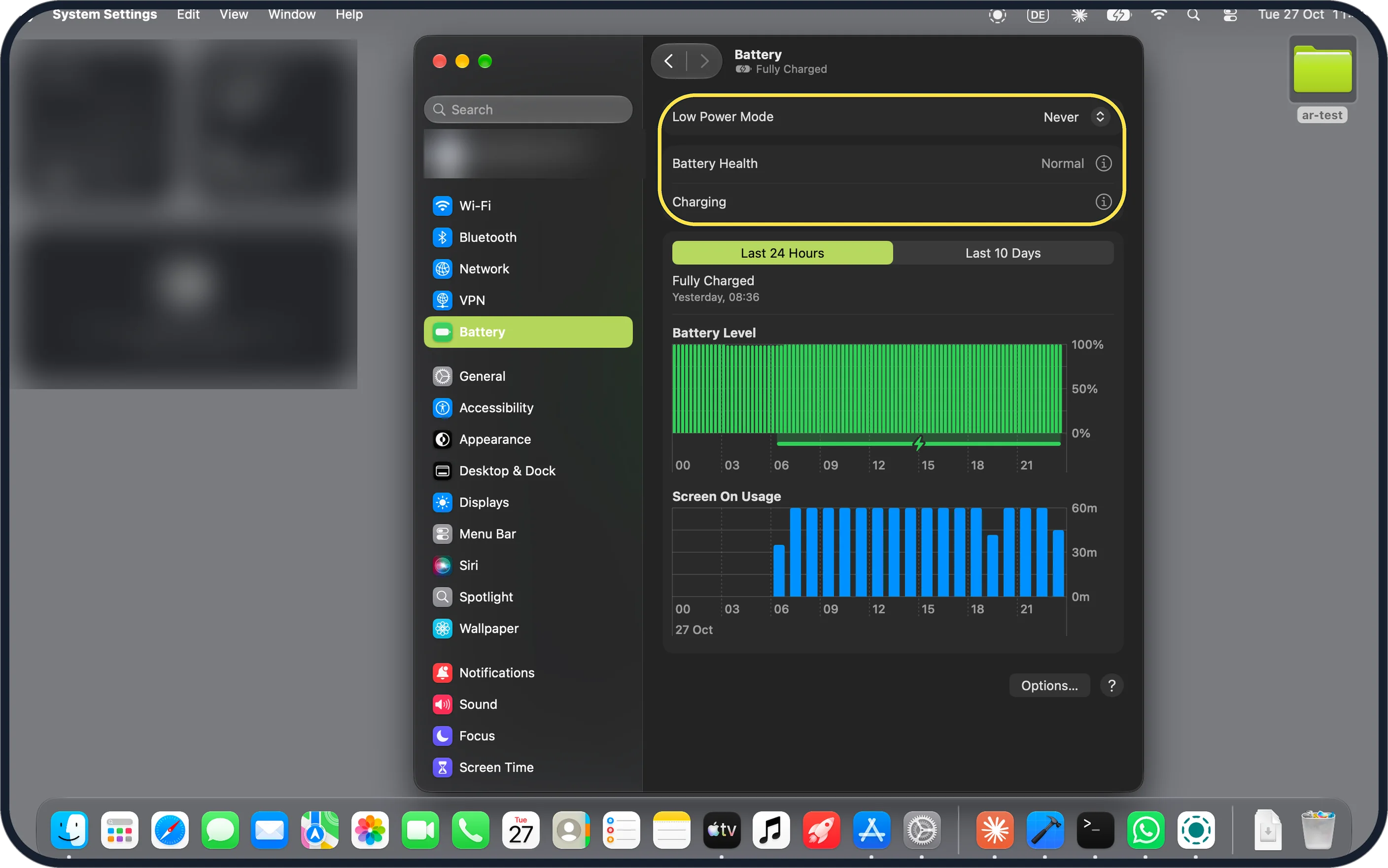Open Screen Time settings
1388x868 pixels.
point(528,768)
